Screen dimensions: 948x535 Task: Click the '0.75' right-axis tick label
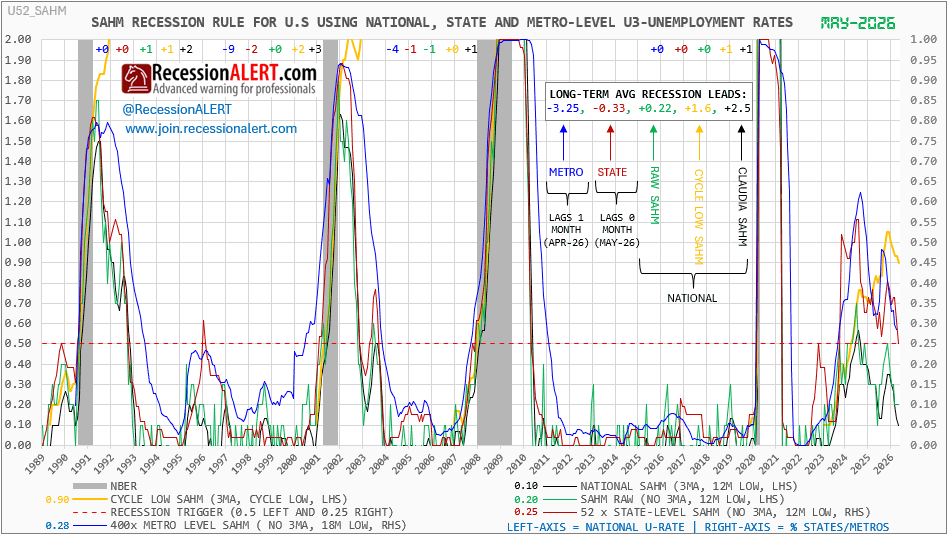click(x=924, y=141)
